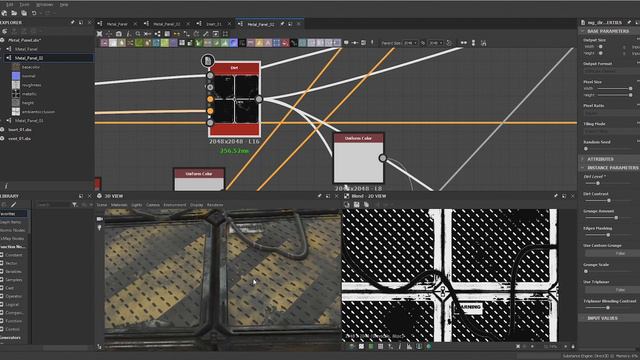Viewport: 640px width, 360px height.
Task: Open the Edit menu
Action: pos(9,4)
